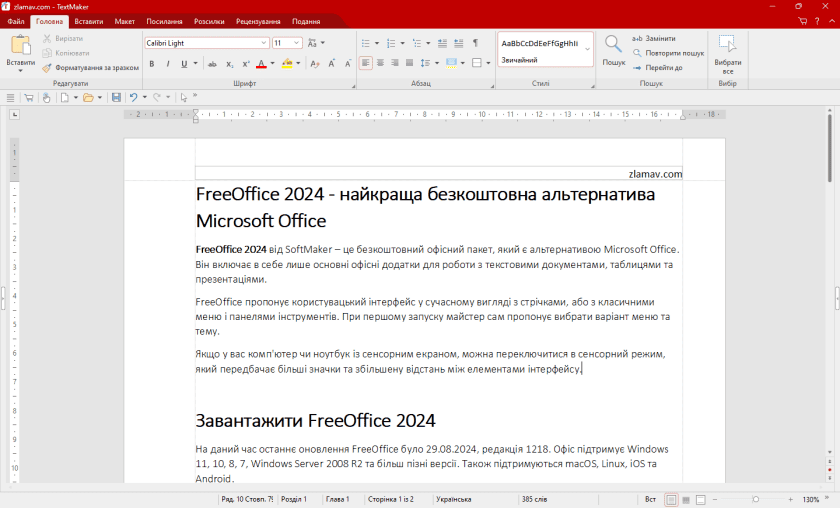Apply superscript formatting
Image resolution: width=840 pixels, height=508 pixels.
pyautogui.click(x=245, y=64)
